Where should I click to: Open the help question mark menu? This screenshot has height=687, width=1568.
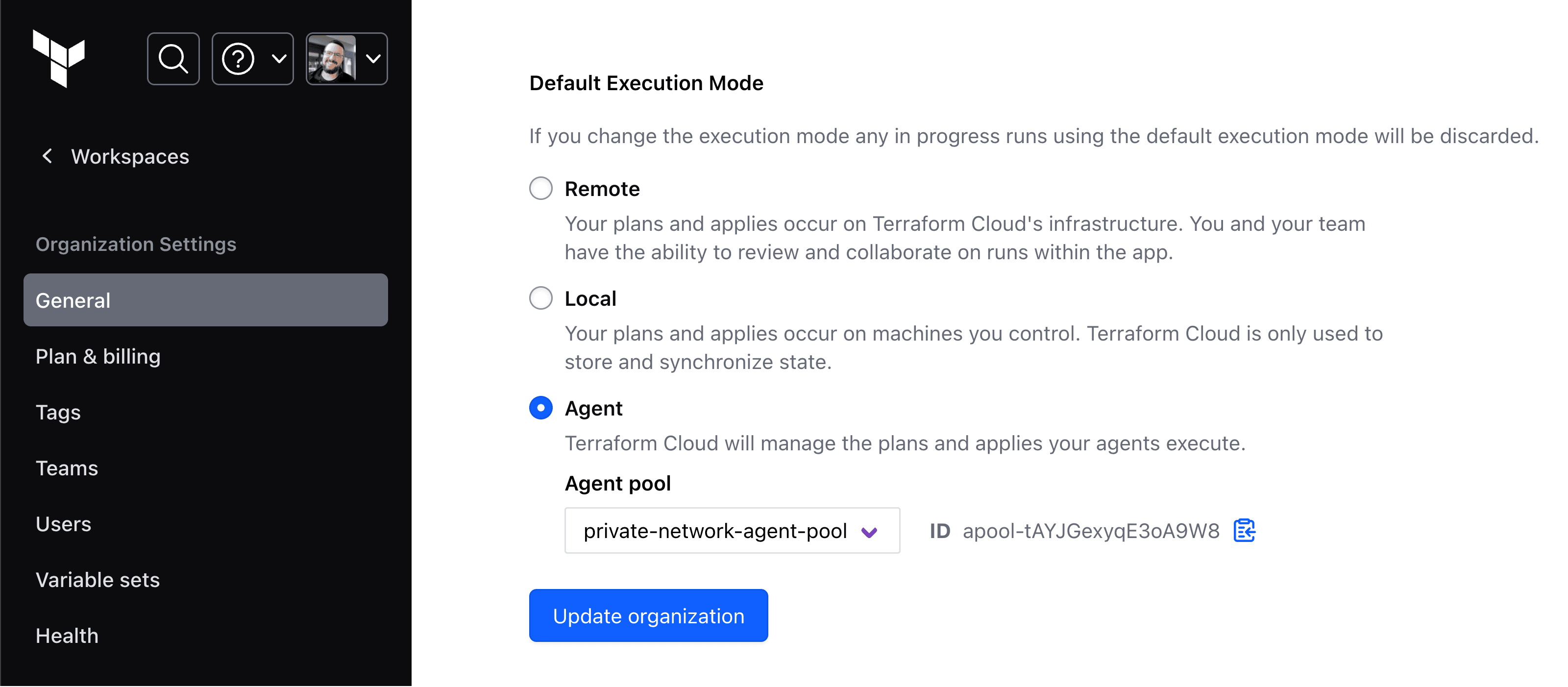click(x=238, y=59)
